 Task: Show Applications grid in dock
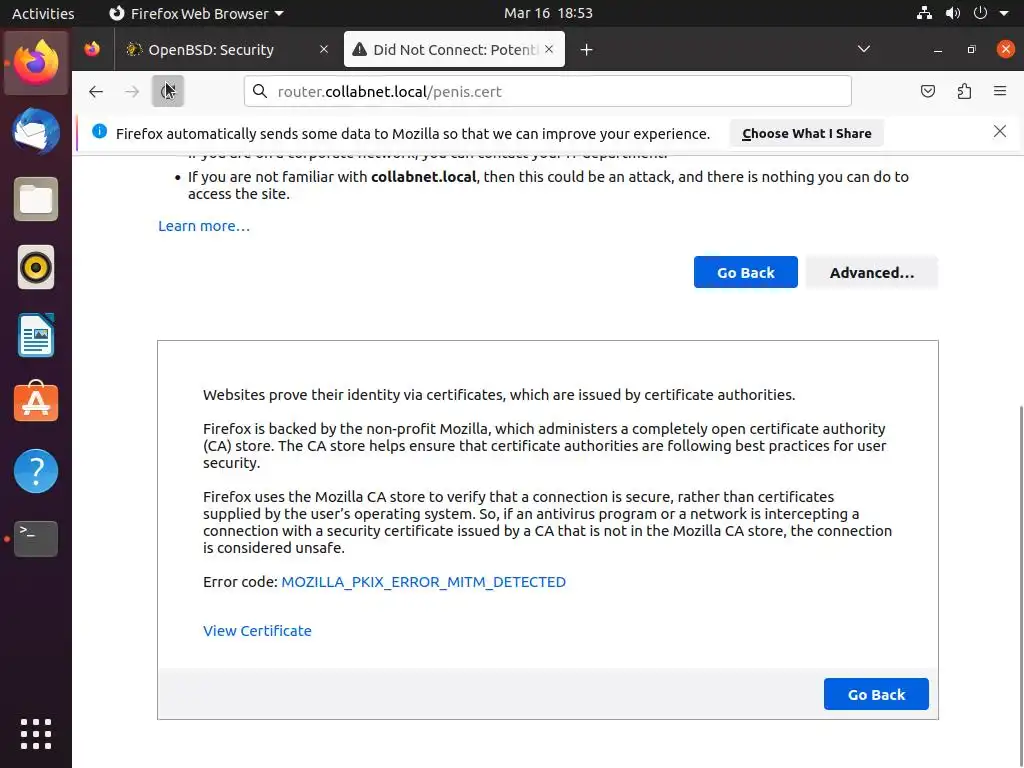(36, 734)
